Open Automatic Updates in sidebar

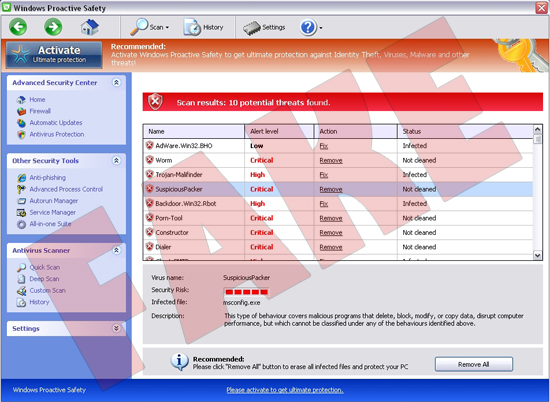(56, 123)
